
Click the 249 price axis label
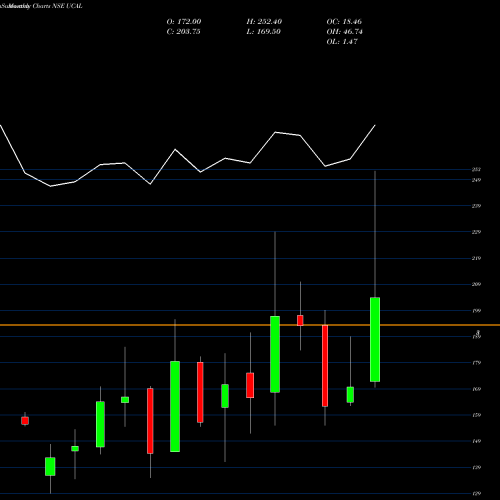click(x=476, y=180)
